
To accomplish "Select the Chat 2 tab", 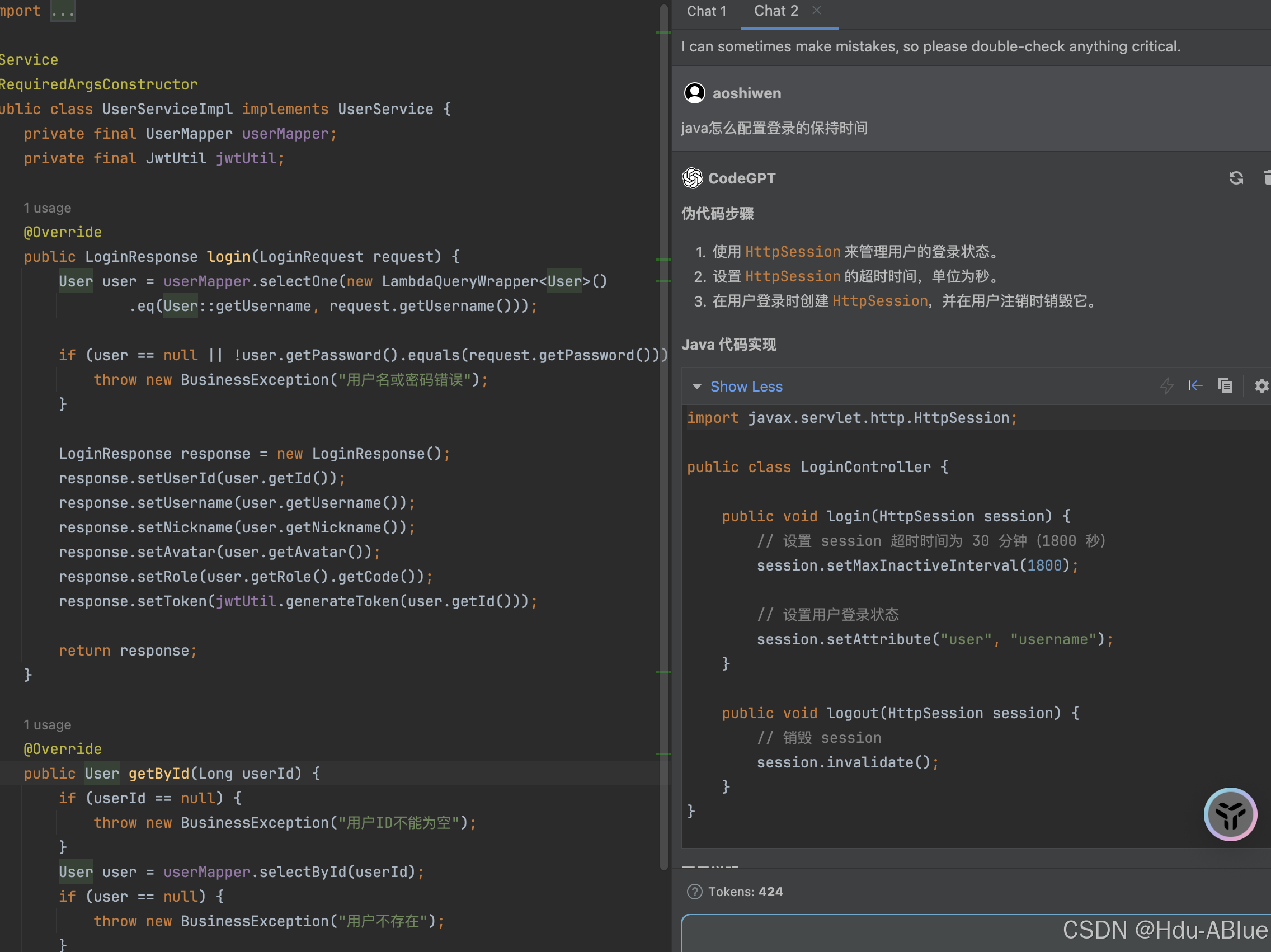I will [776, 12].
